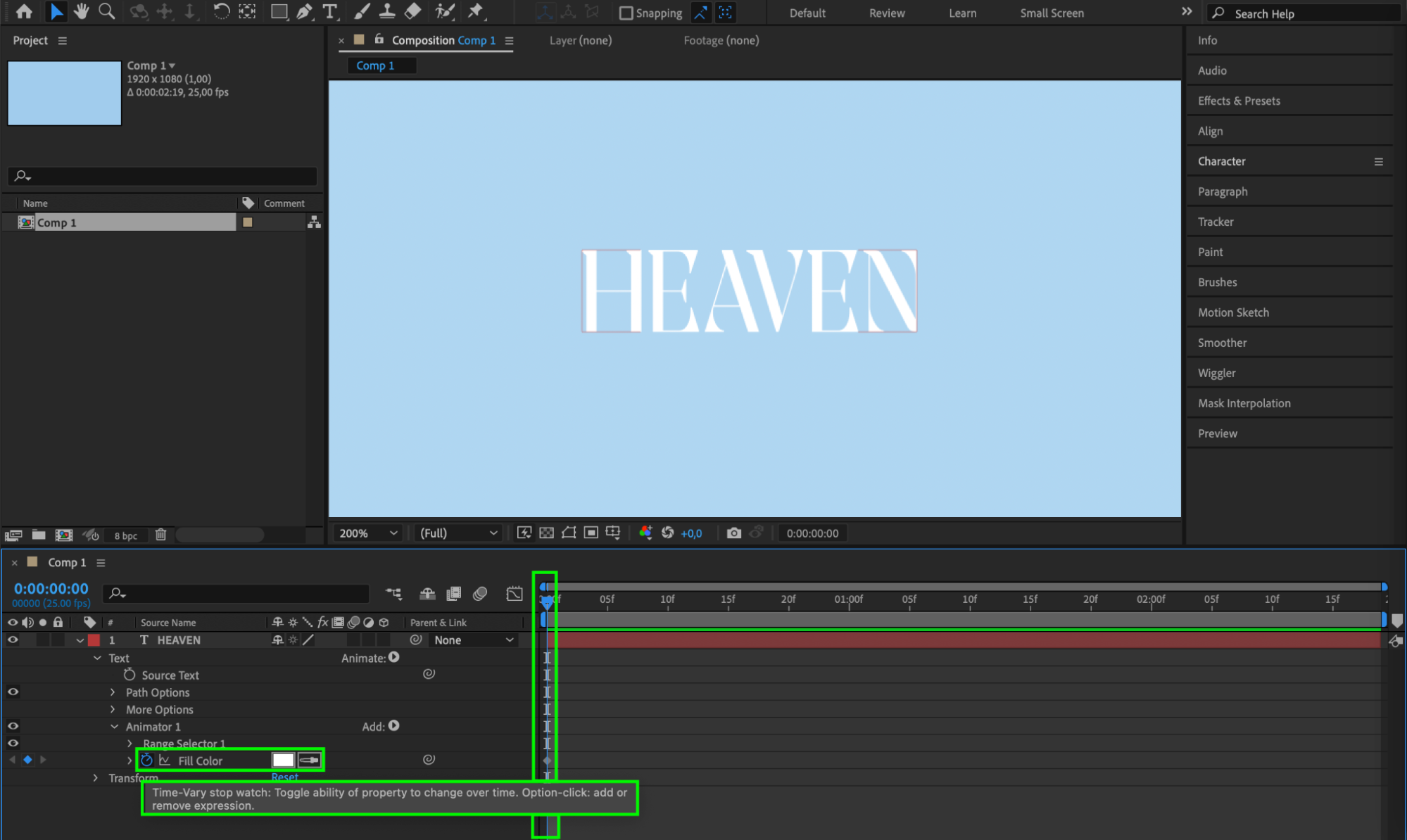The image size is (1407, 840).
Task: Select the Puppet Pin tool
Action: coord(476,11)
